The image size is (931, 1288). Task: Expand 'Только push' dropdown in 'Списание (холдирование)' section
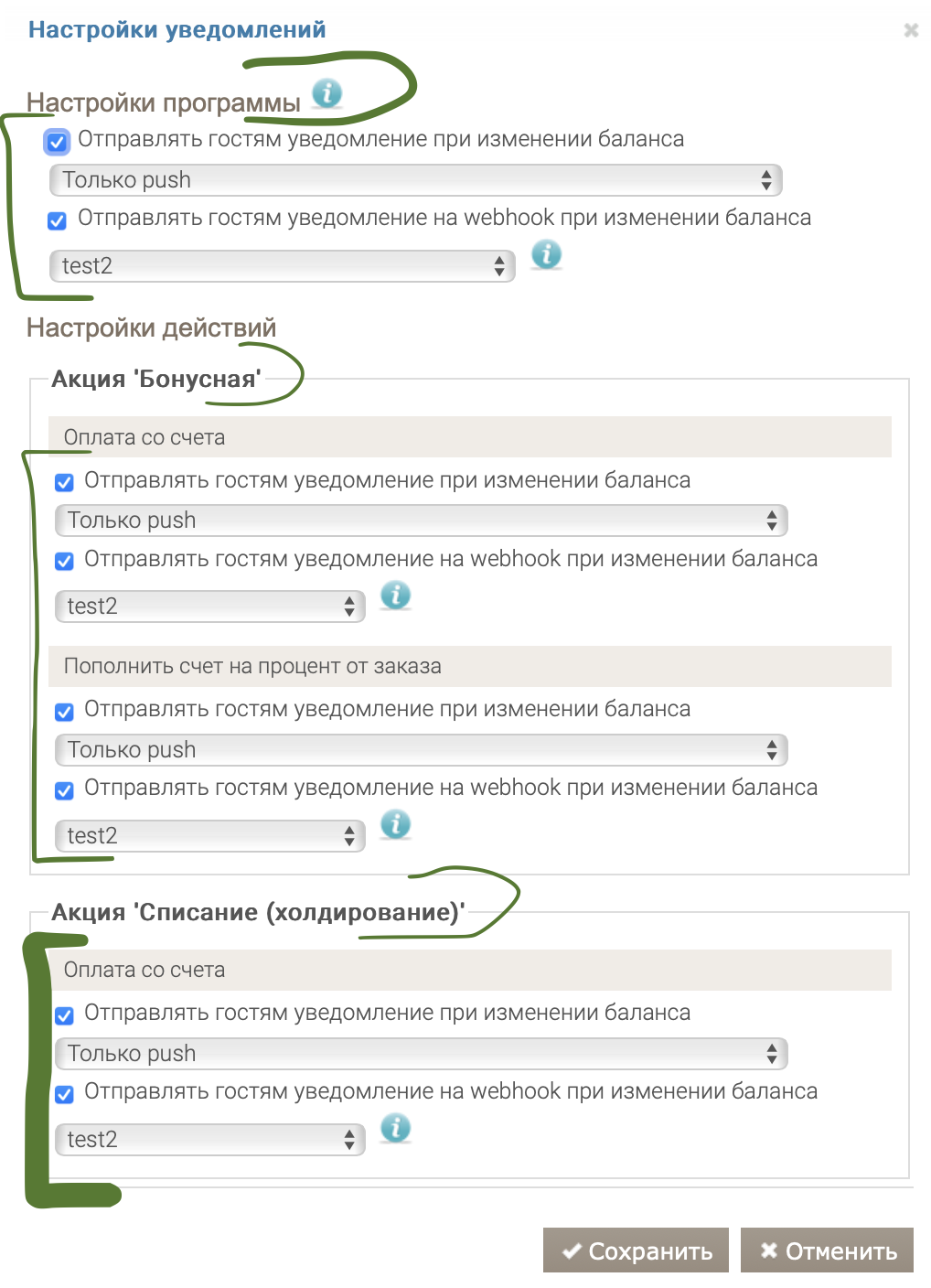tap(421, 1054)
